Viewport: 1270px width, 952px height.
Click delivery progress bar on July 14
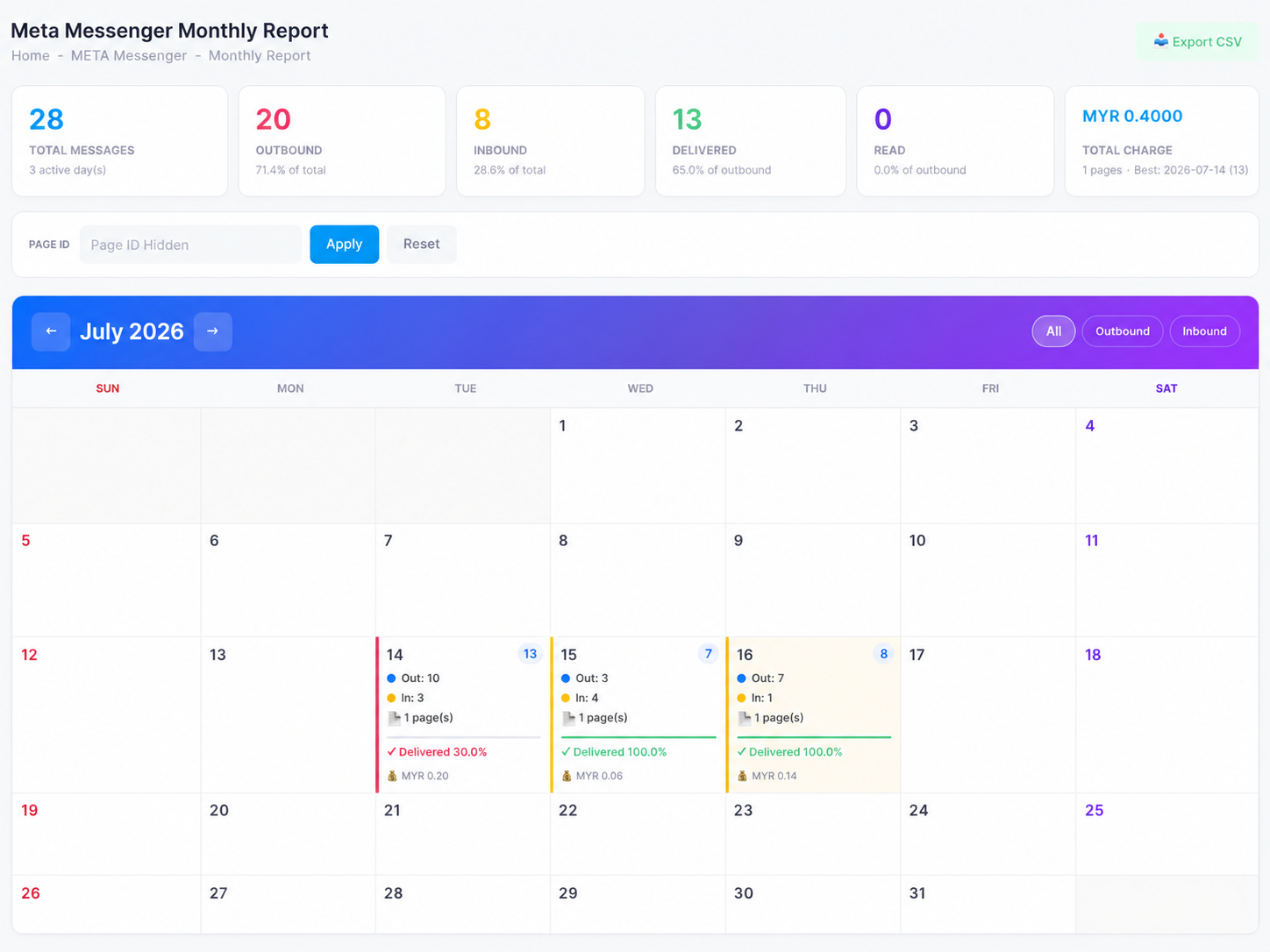[x=464, y=737]
